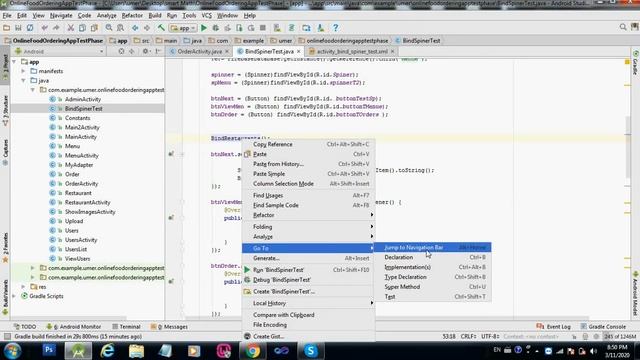Open MainActivity in project tree
The image size is (640, 360).
click(x=80, y=137)
